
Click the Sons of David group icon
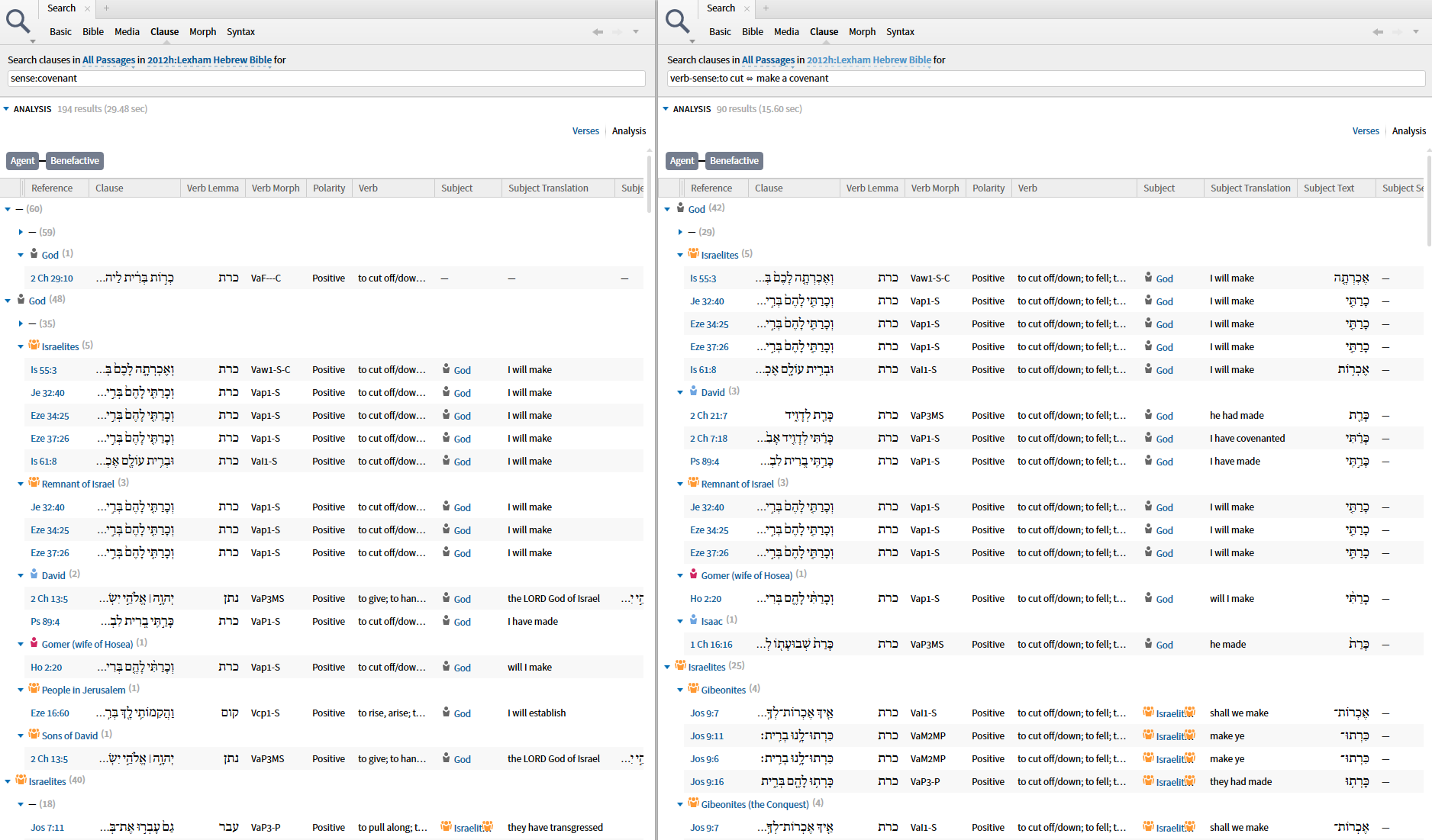[x=34, y=734]
